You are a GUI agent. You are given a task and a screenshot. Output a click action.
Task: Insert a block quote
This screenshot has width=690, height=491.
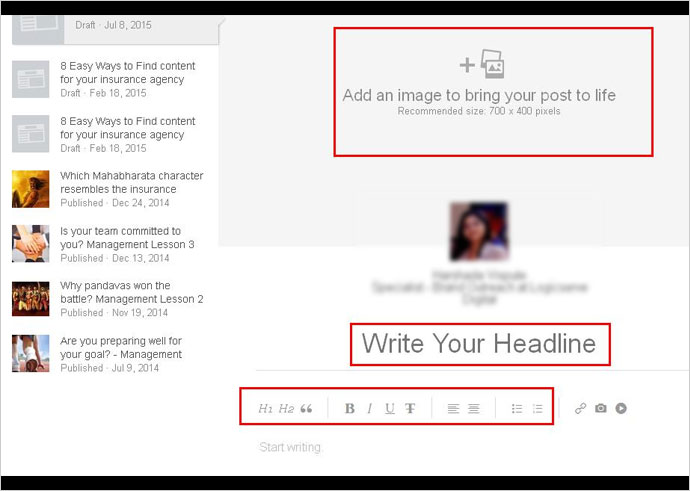pos(306,409)
